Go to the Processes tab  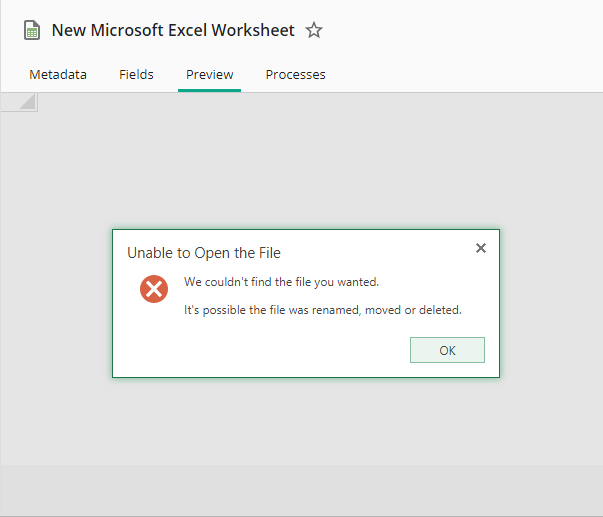(x=295, y=75)
